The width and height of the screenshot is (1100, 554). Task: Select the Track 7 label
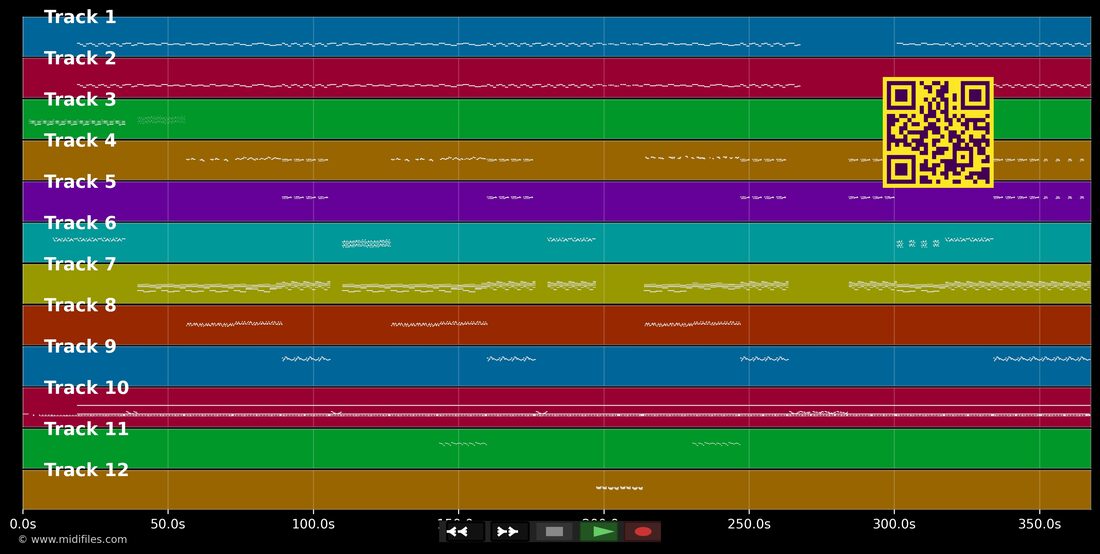tap(80, 264)
